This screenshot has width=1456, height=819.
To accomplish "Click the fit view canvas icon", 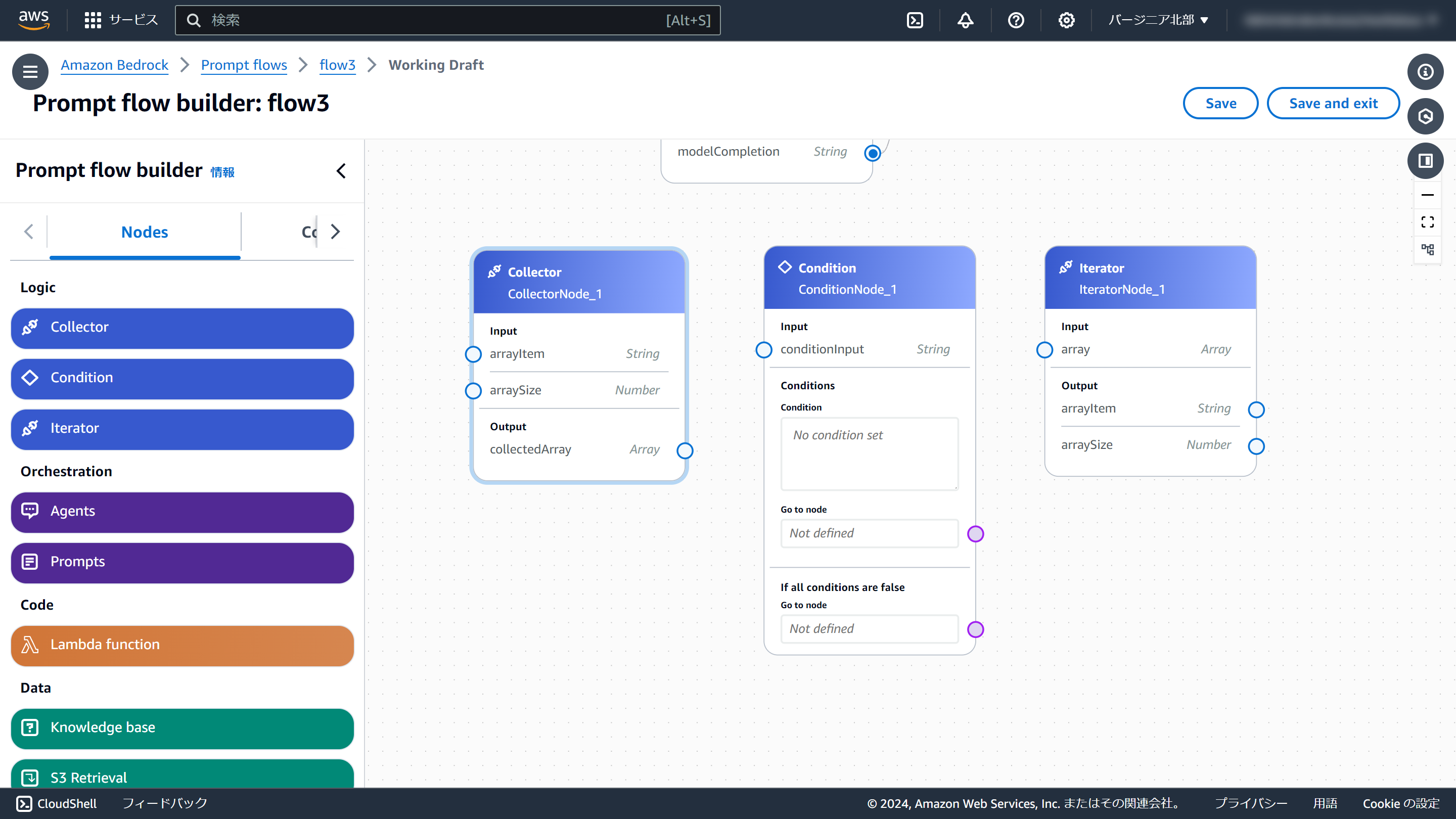I will (1427, 222).
